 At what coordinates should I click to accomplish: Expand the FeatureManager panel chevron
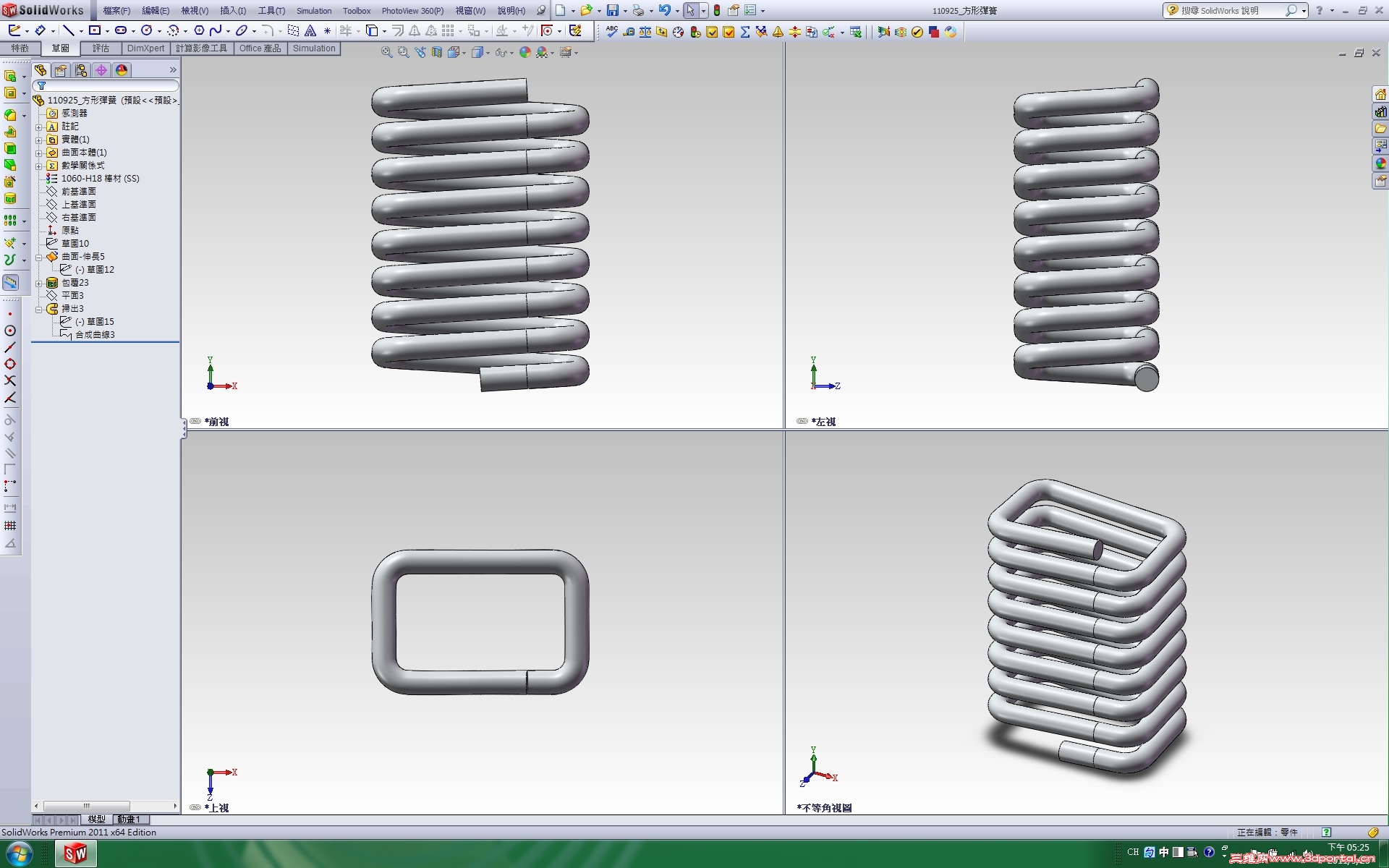173,70
